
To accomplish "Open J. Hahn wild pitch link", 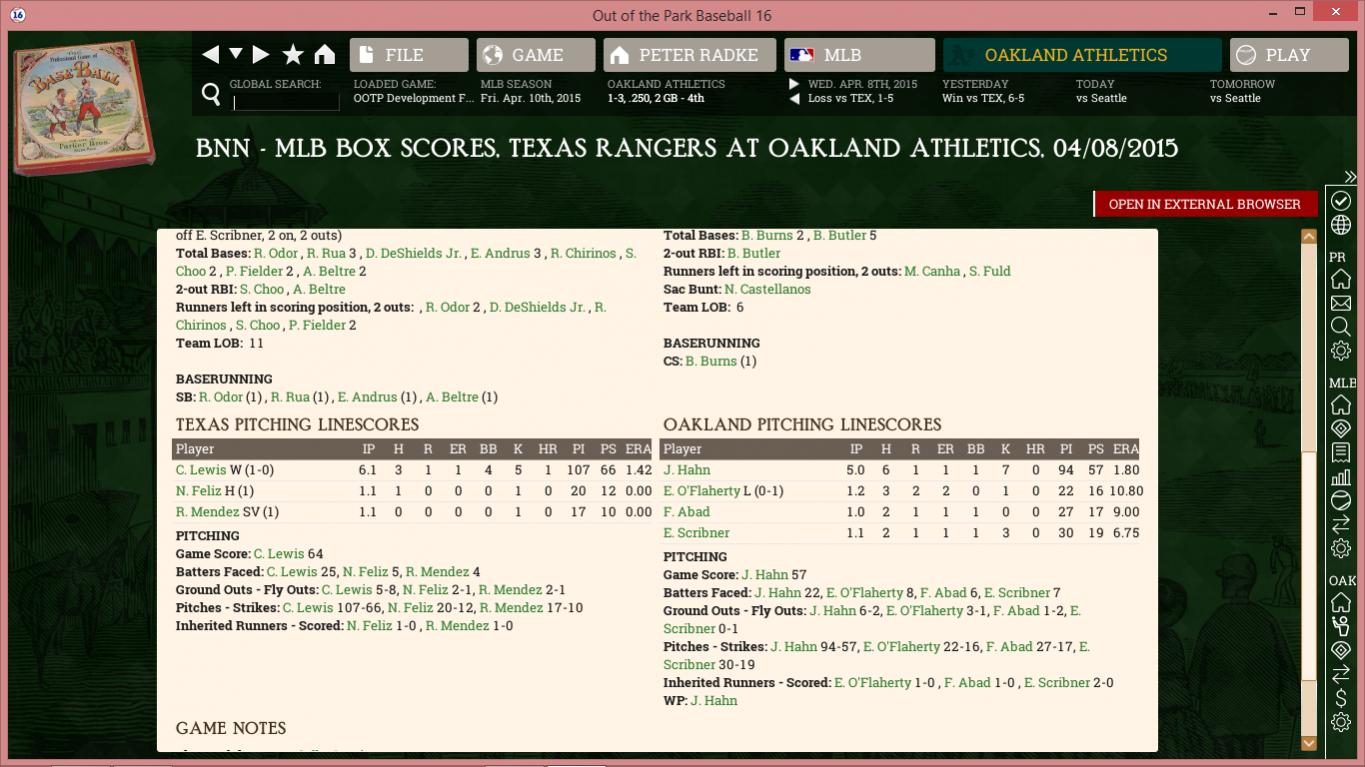I will pyautogui.click(x=714, y=701).
